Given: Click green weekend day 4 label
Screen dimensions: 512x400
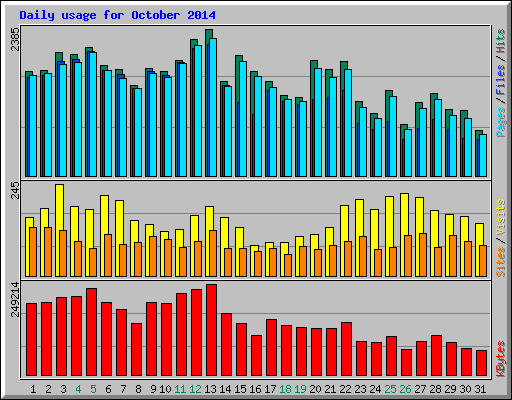Looking at the screenshot, I should tap(78, 389).
